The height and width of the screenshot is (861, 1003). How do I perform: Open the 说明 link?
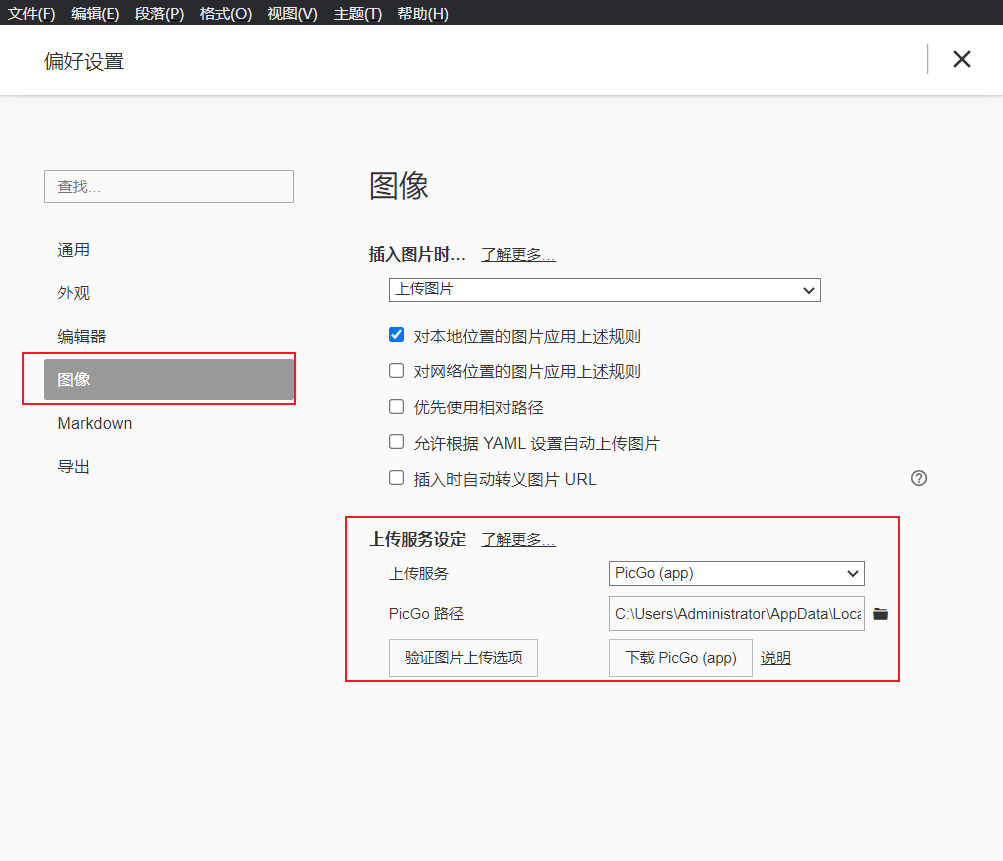tap(775, 658)
